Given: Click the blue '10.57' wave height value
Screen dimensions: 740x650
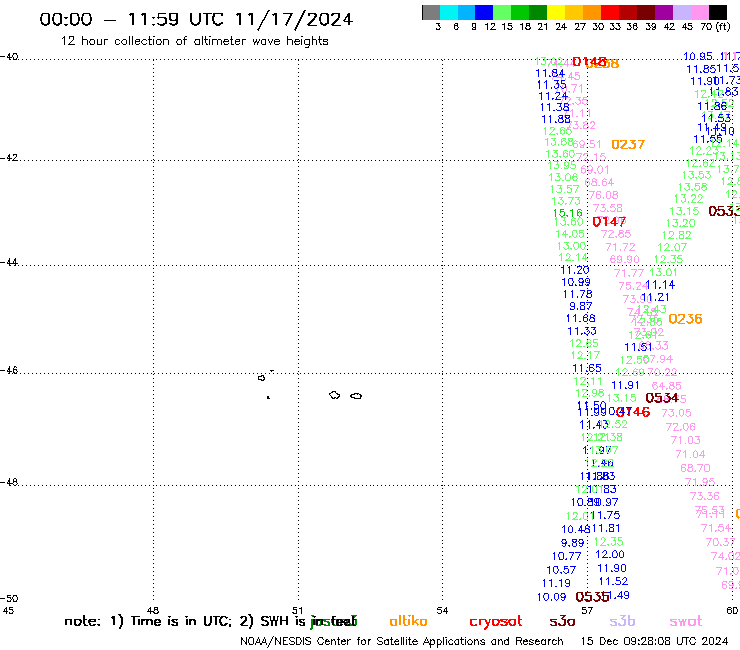Looking at the screenshot, I should click(x=561, y=570).
